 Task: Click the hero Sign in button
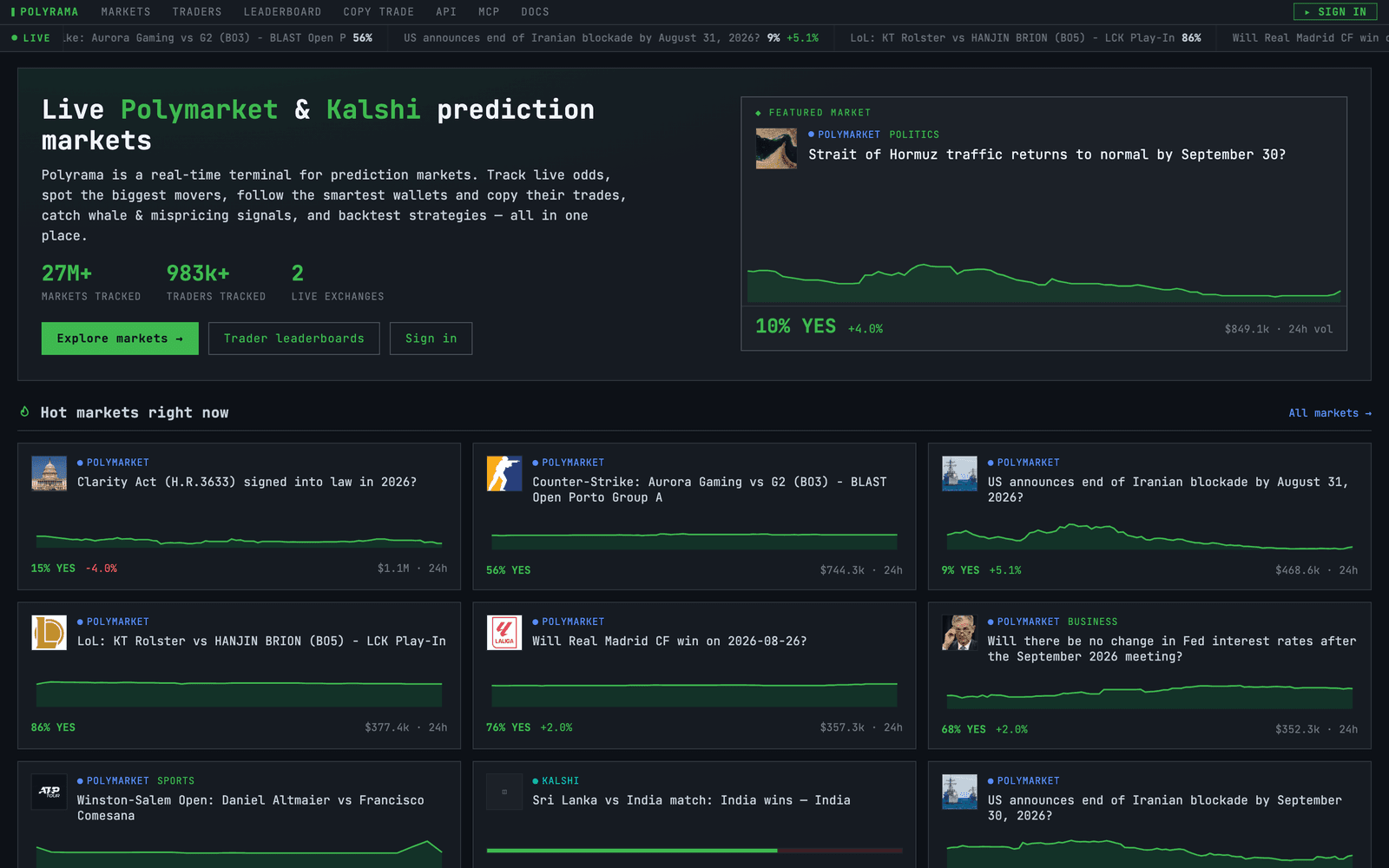point(431,339)
